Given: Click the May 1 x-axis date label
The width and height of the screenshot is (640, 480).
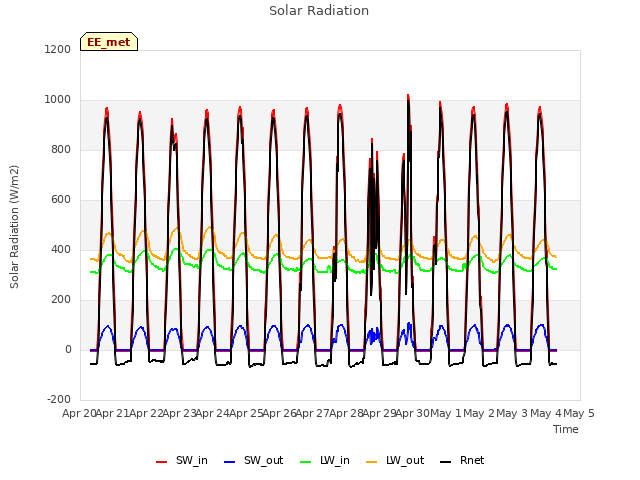Looking at the screenshot, I should (x=446, y=413).
